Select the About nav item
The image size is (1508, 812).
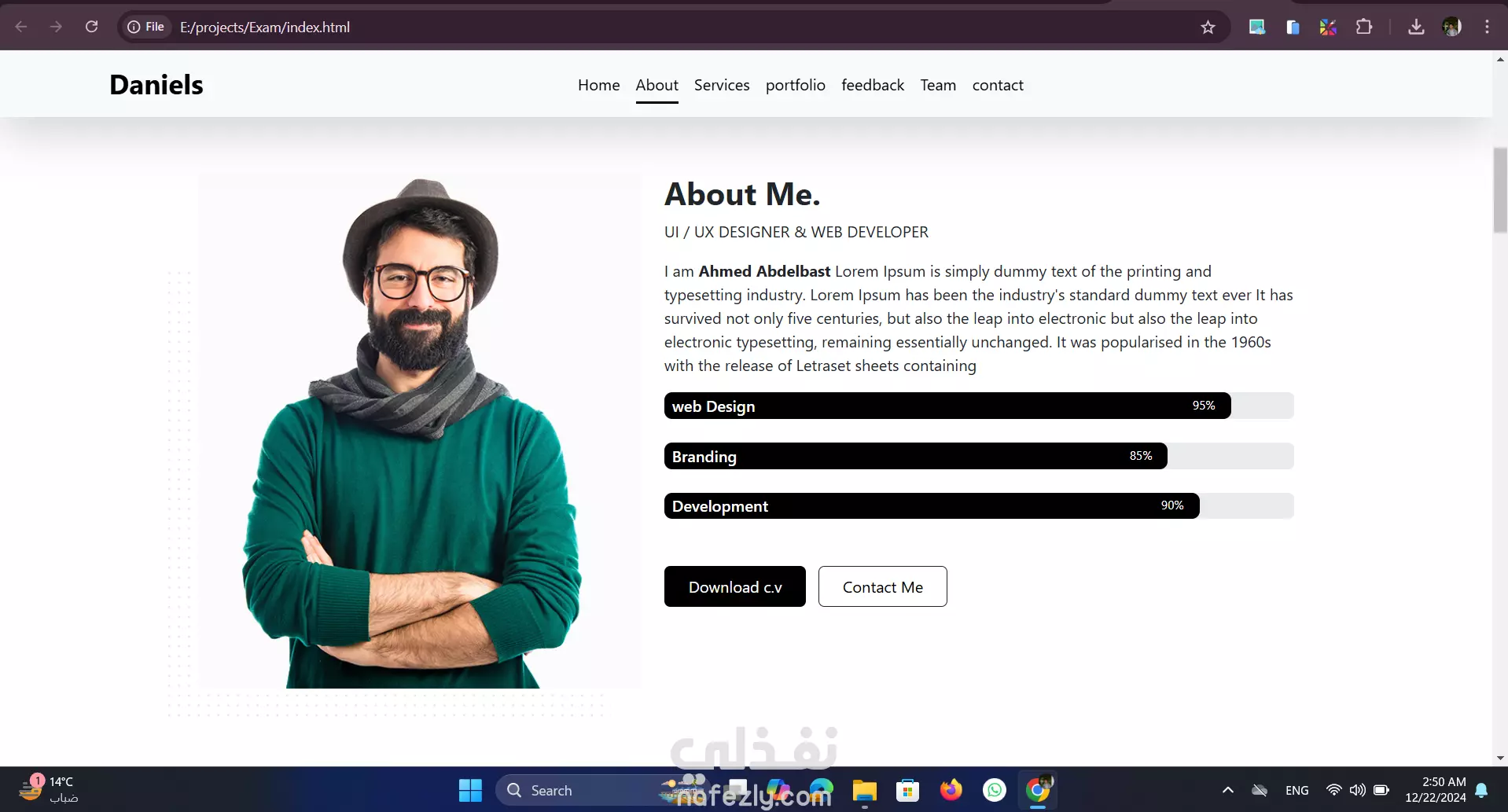[657, 85]
